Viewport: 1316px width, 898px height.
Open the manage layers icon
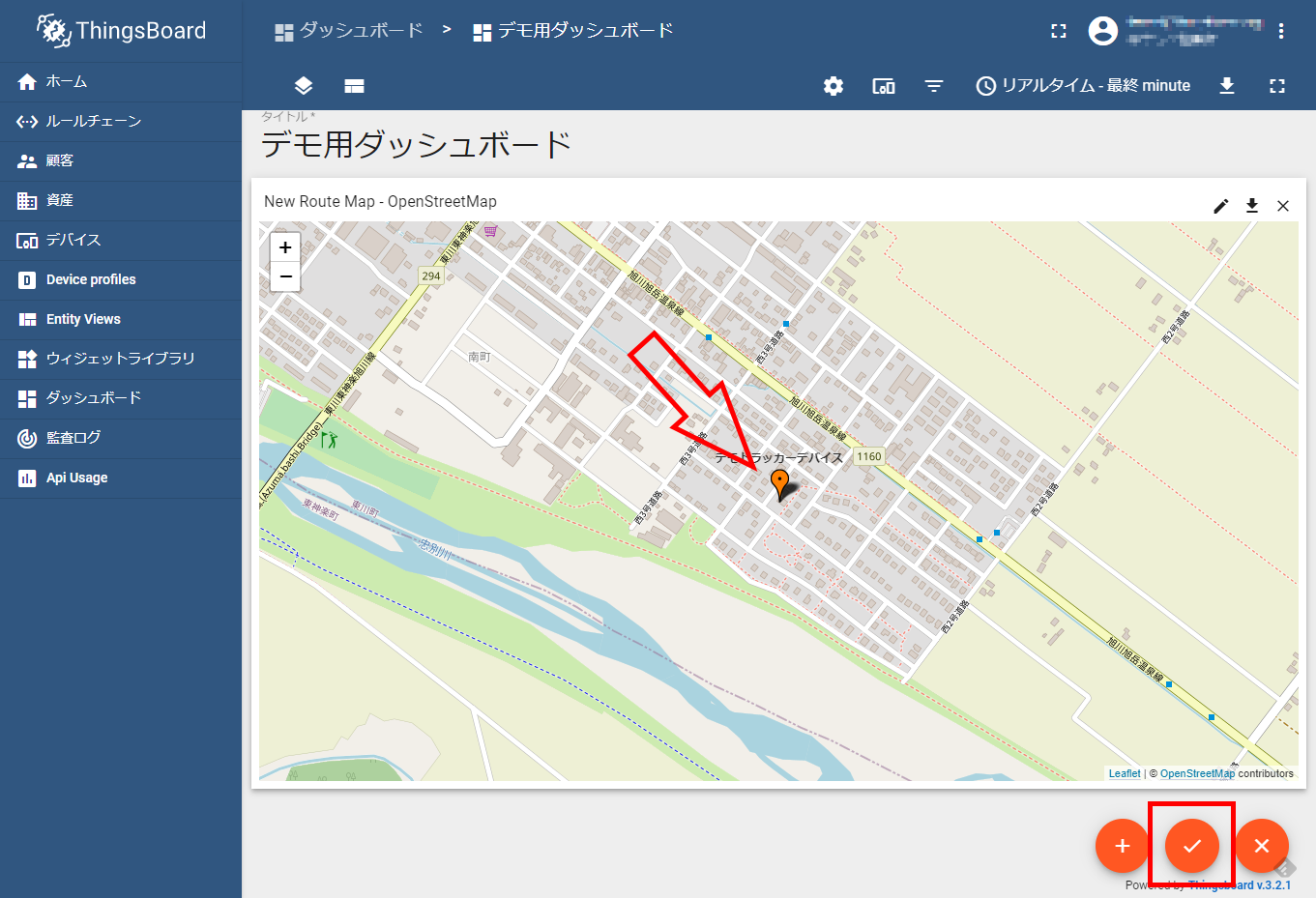(x=304, y=86)
